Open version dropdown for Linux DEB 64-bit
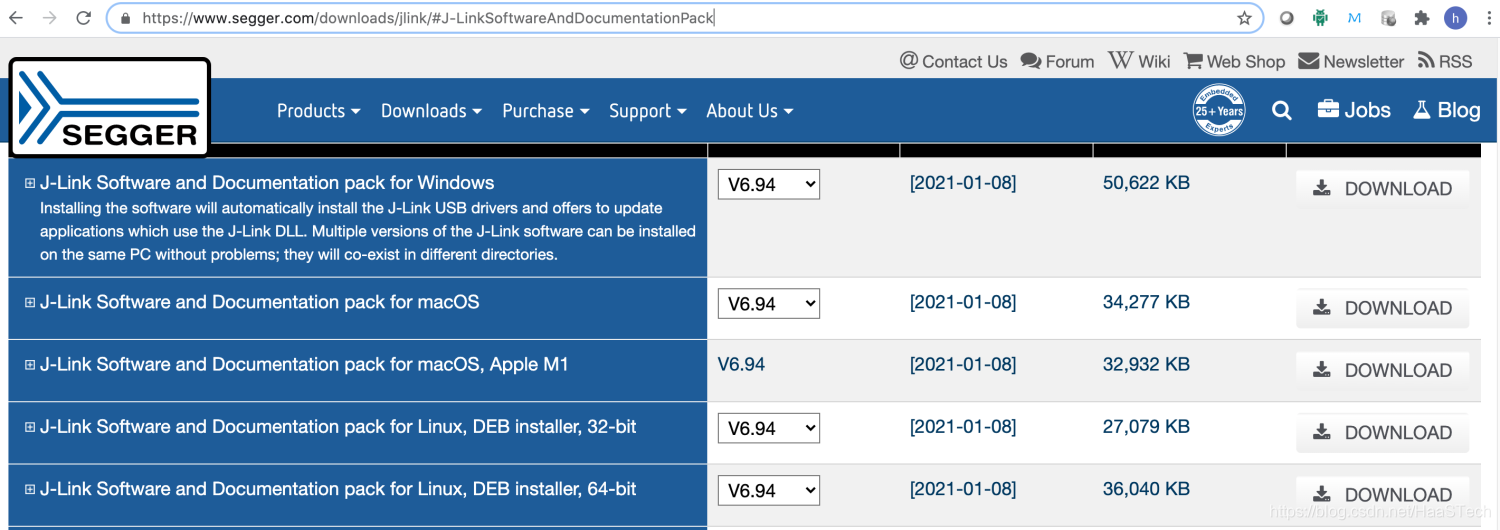Screen dimensions: 1500x530 [768, 491]
